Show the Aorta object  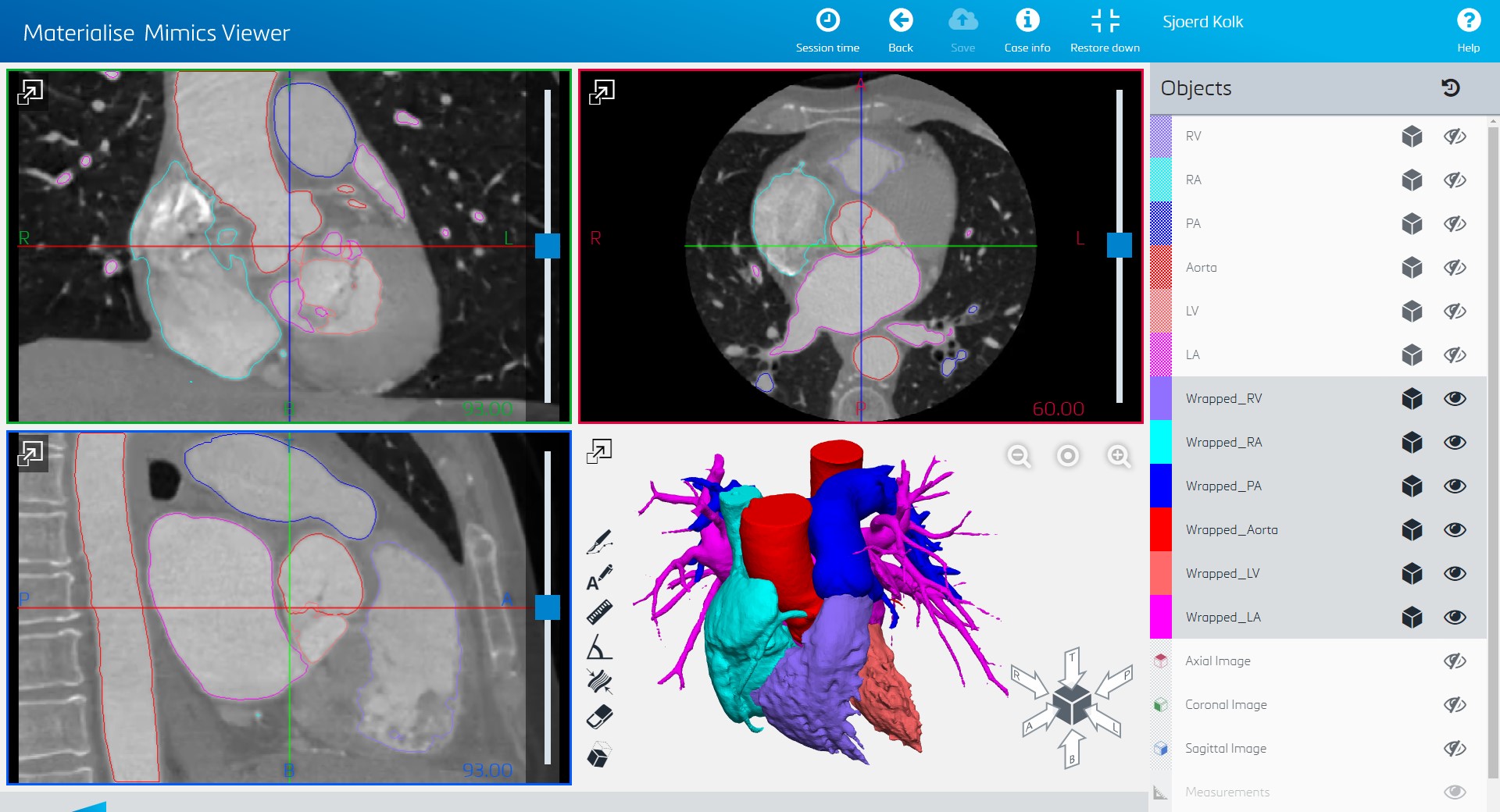(1455, 268)
